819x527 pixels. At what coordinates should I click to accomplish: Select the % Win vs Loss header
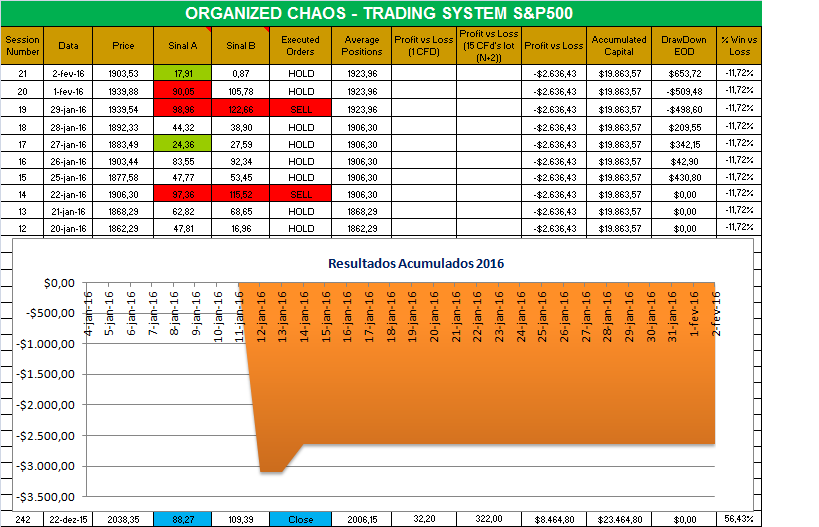coord(739,45)
